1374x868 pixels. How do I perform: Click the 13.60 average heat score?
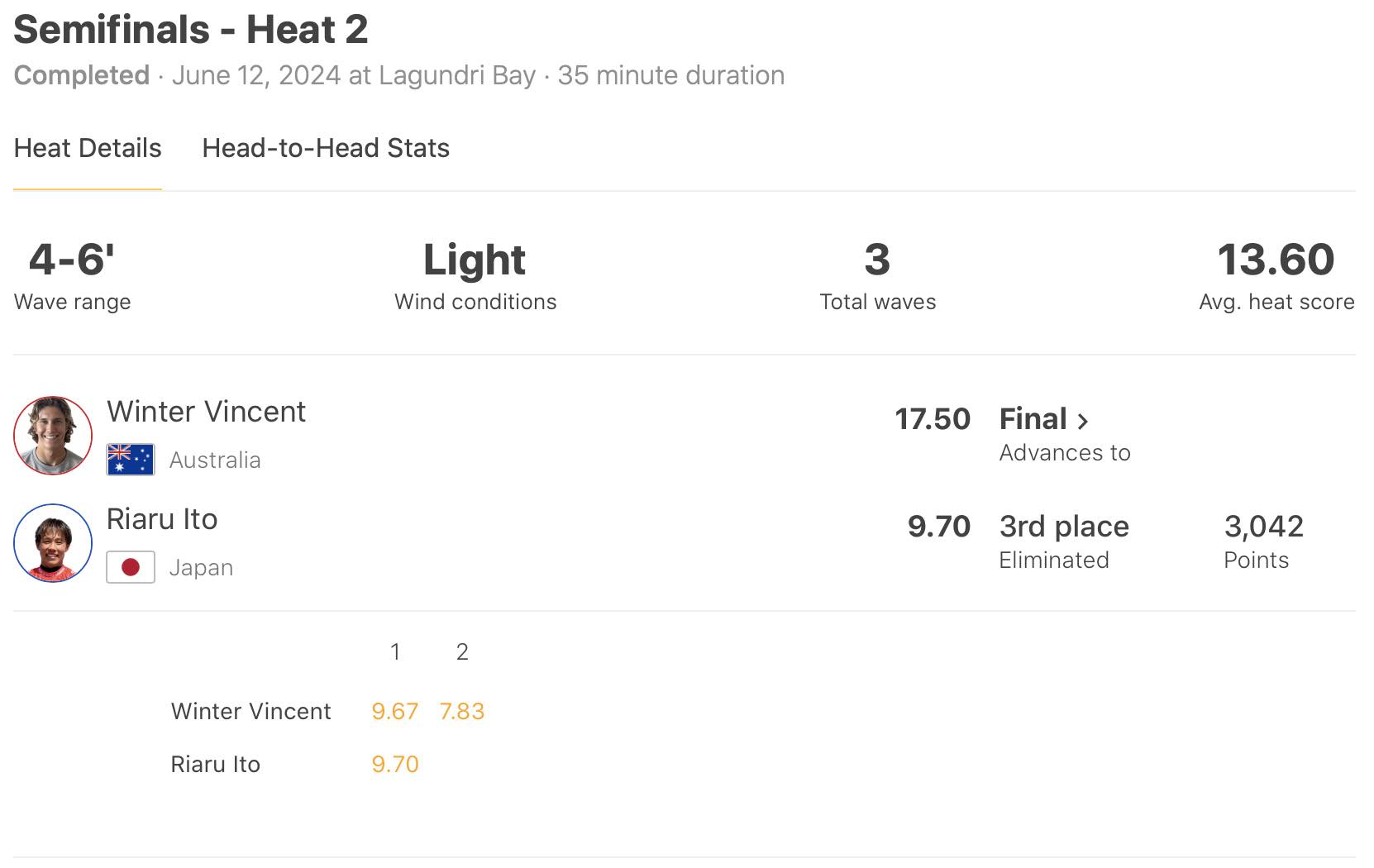(x=1276, y=260)
